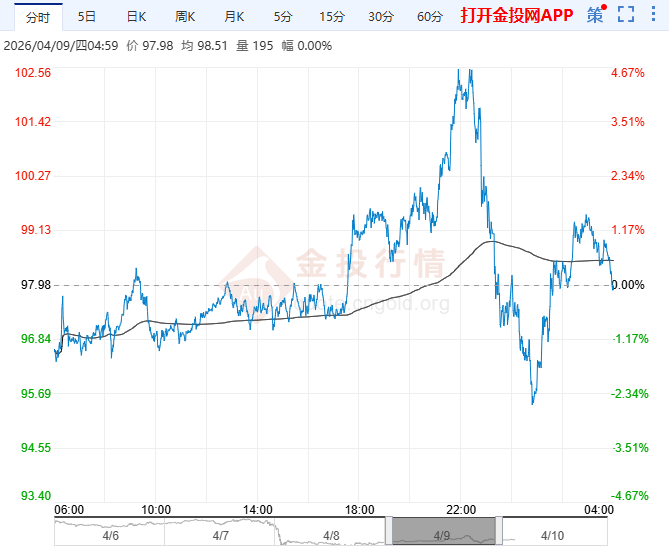
Task: Click the 18:00 time axis label
Action: pos(359,510)
